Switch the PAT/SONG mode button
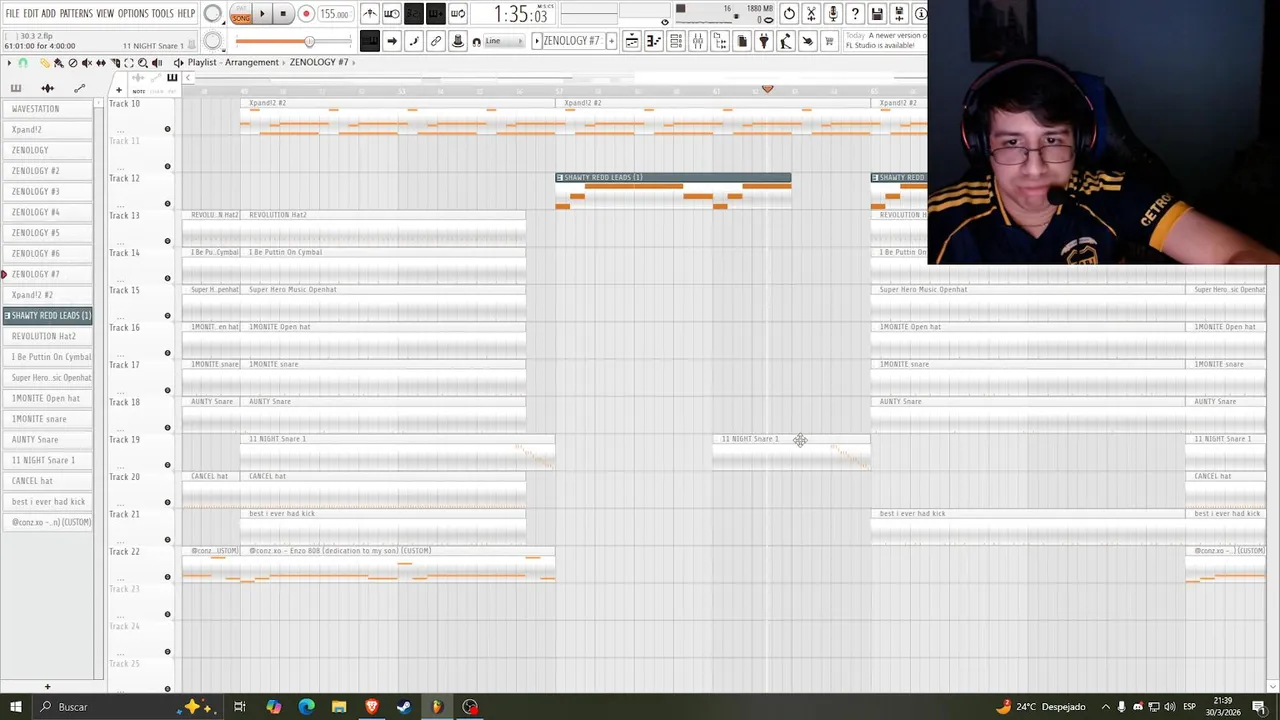The height and width of the screenshot is (720, 1280). point(241,14)
